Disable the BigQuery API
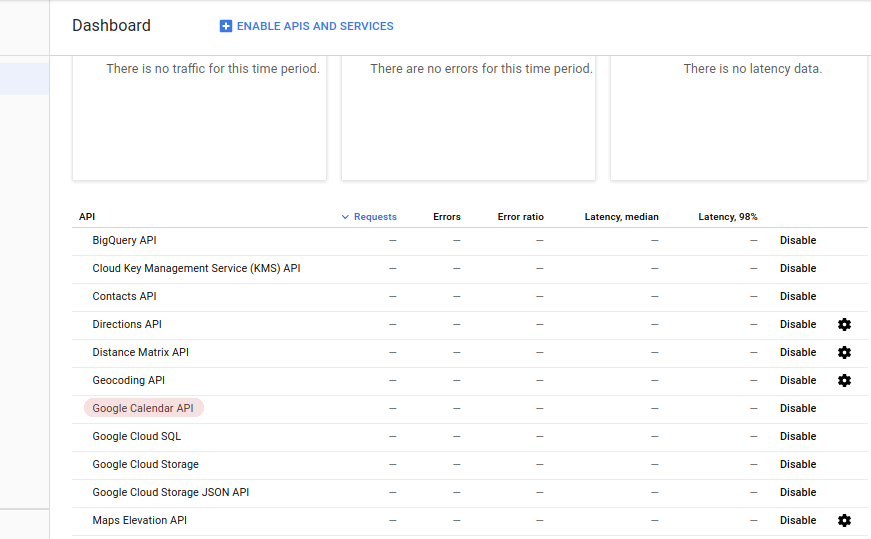Viewport: 871px width, 539px height. pos(798,241)
